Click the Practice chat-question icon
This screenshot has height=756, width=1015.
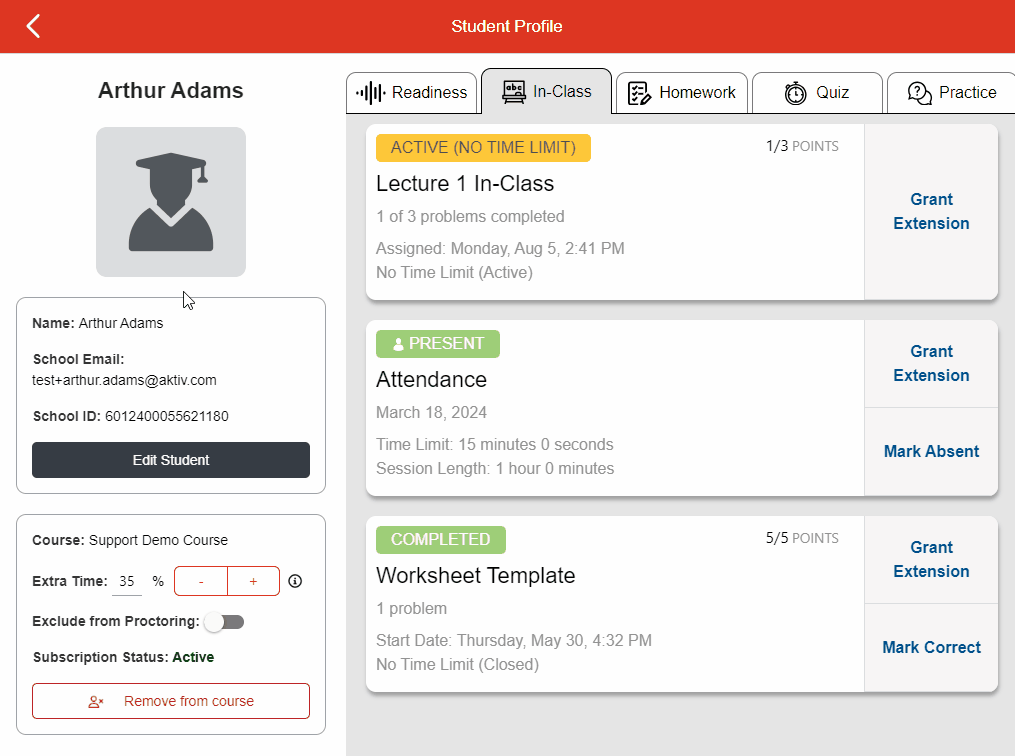919,93
